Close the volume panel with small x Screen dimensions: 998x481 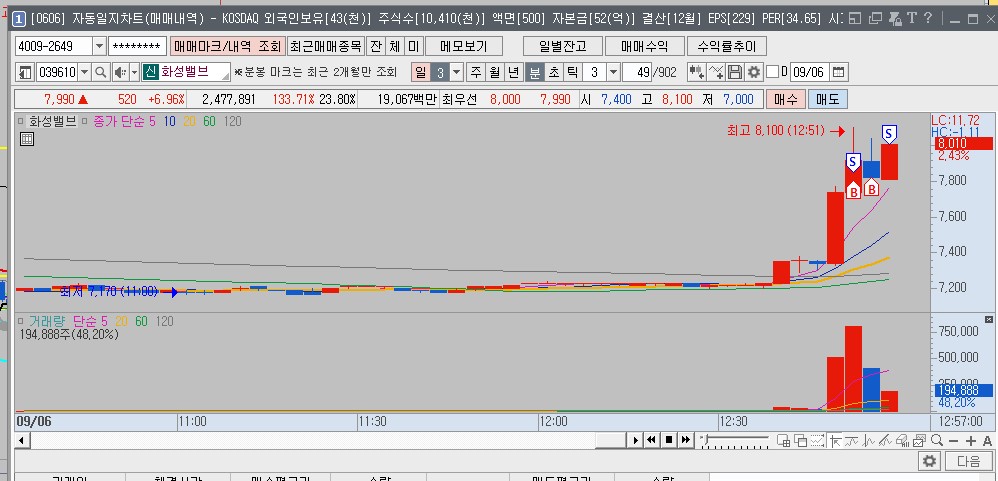(989, 319)
